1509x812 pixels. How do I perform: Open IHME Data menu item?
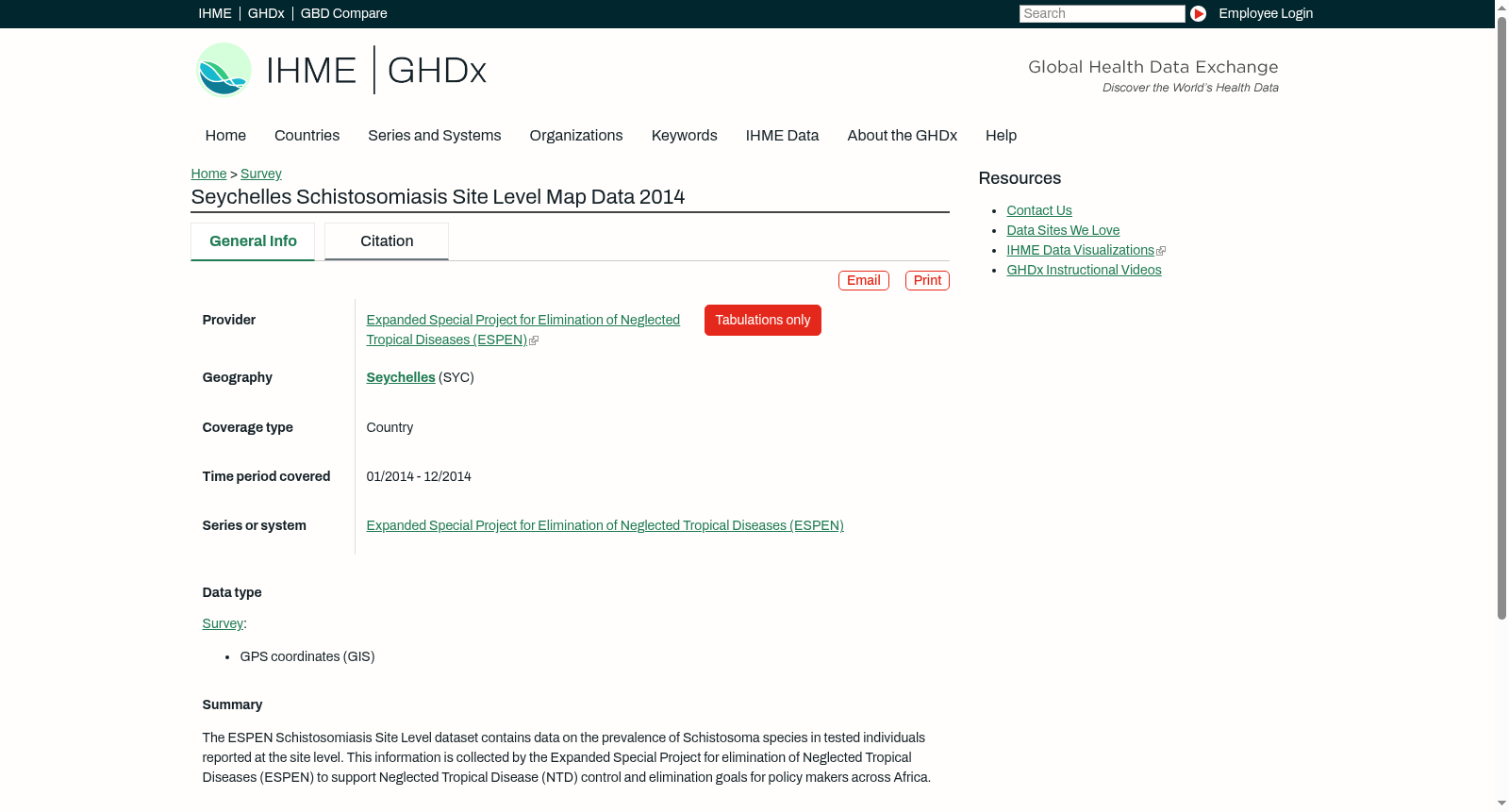point(782,135)
